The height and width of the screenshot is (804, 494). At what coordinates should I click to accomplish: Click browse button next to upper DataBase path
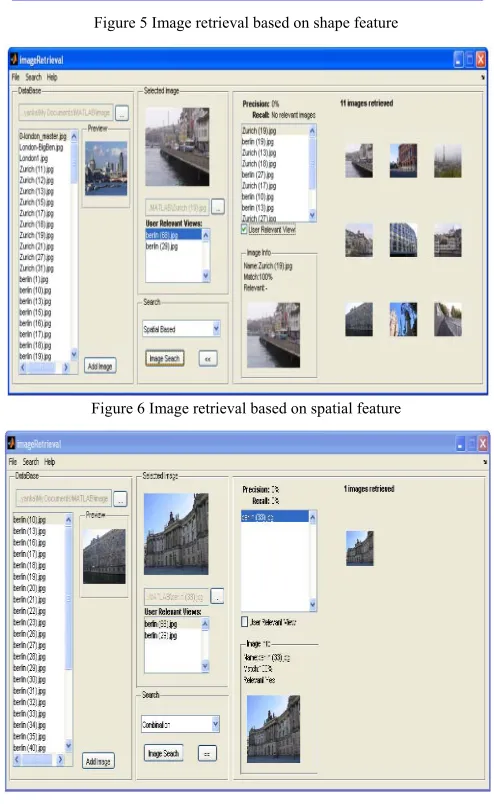122,113
